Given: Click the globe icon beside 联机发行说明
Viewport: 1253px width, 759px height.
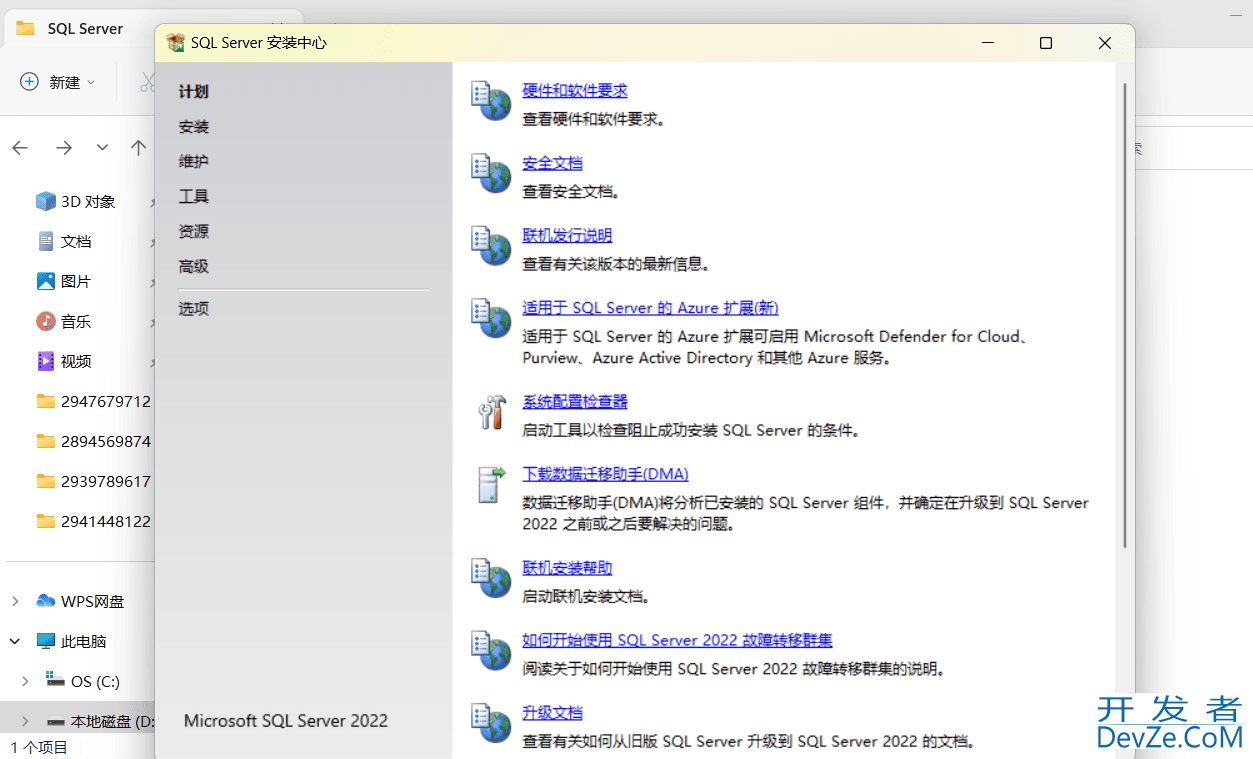Looking at the screenshot, I should point(491,245).
